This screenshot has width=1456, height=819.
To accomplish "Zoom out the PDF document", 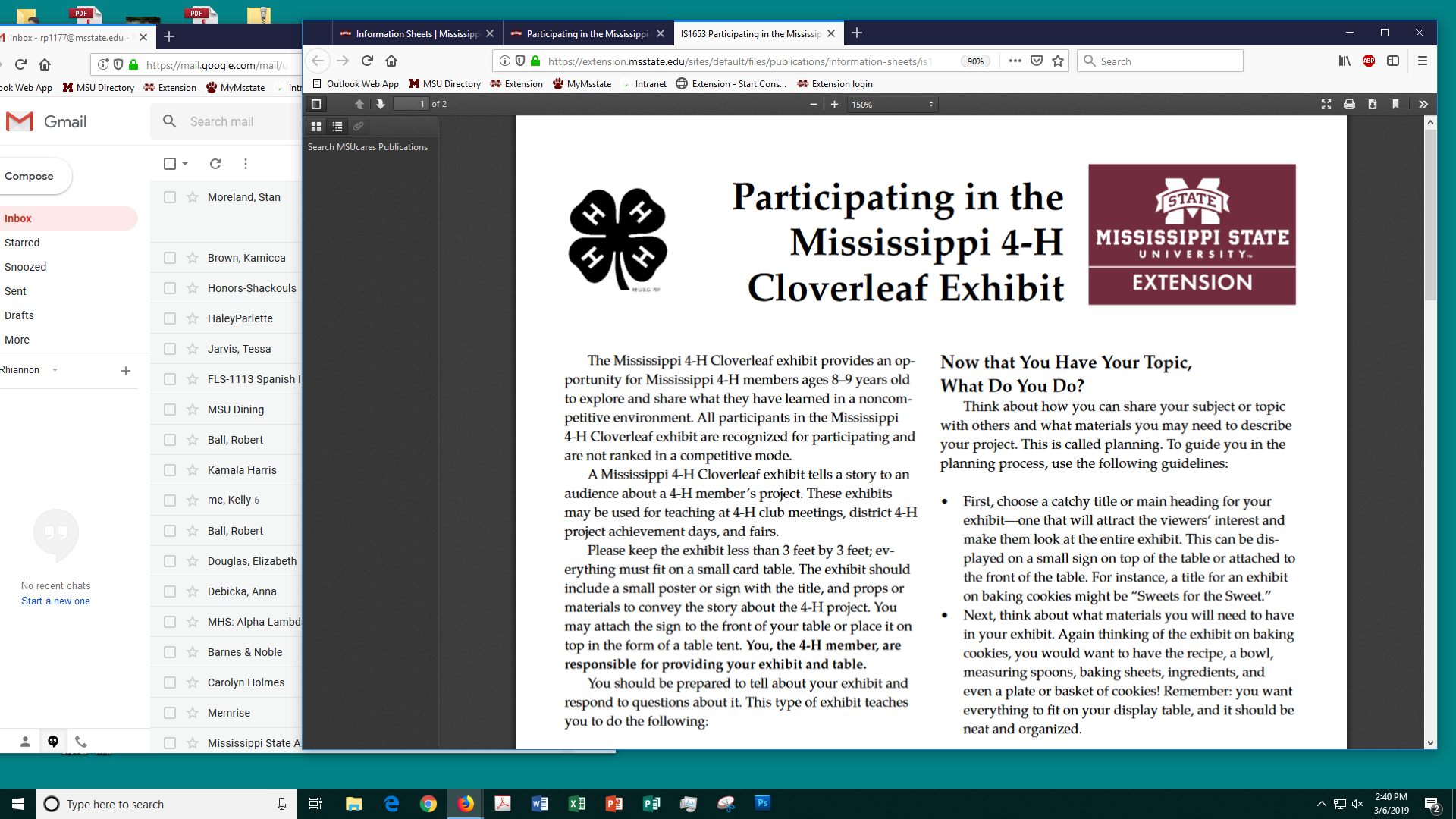I will 814,104.
